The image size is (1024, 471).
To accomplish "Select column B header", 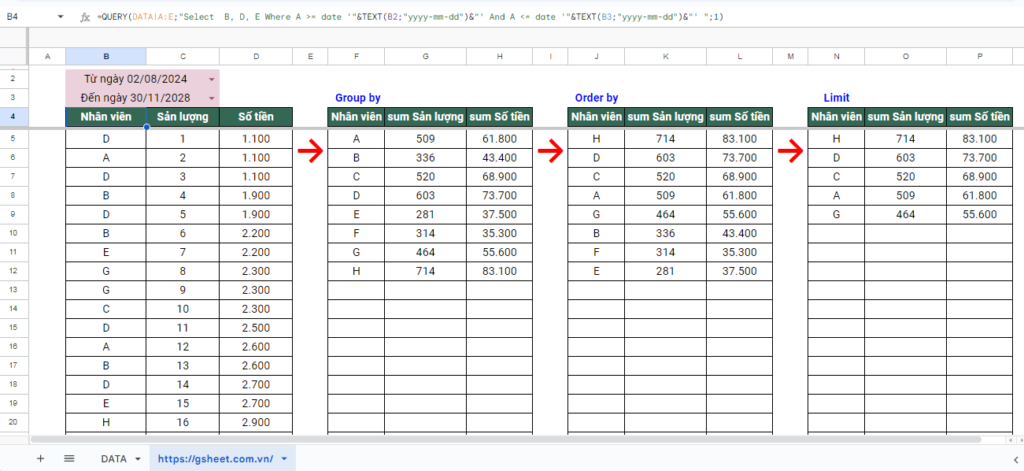I will [106, 57].
